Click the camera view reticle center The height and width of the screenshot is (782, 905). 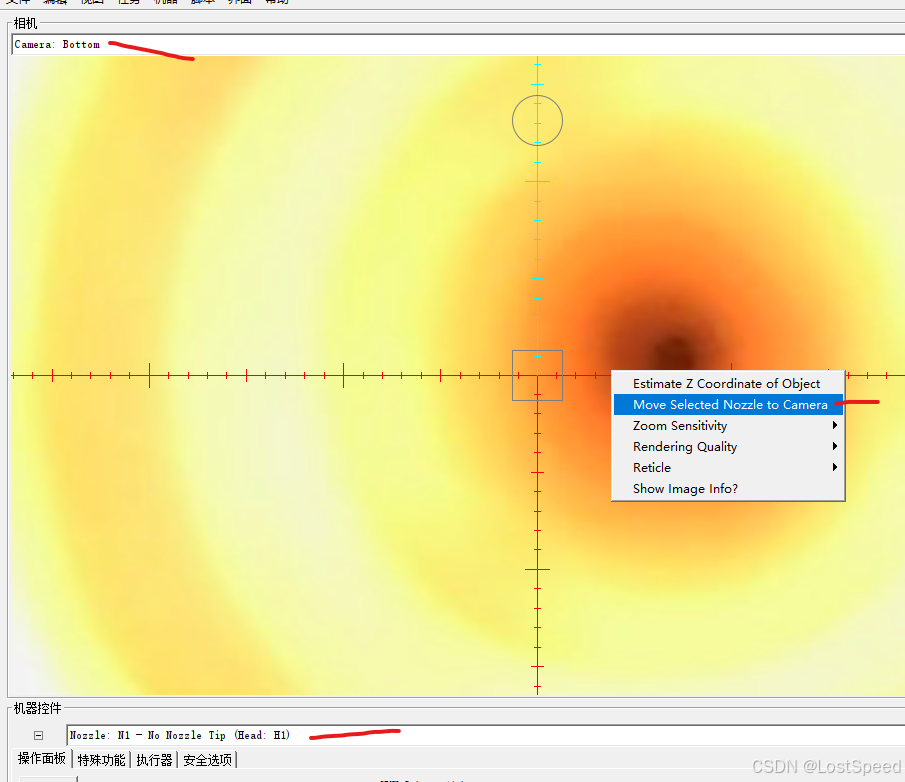[537, 376]
